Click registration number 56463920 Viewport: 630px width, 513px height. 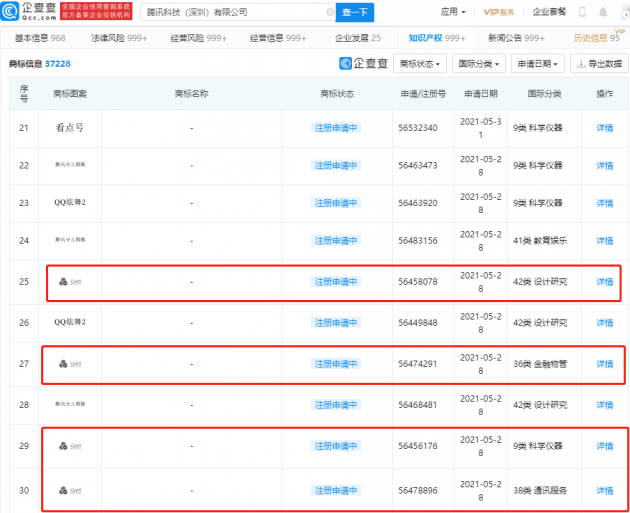pos(418,203)
